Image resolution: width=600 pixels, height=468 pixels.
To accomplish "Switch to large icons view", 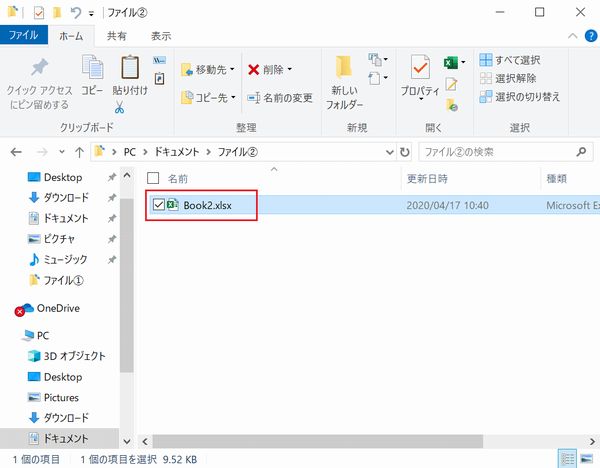I will 587,458.
